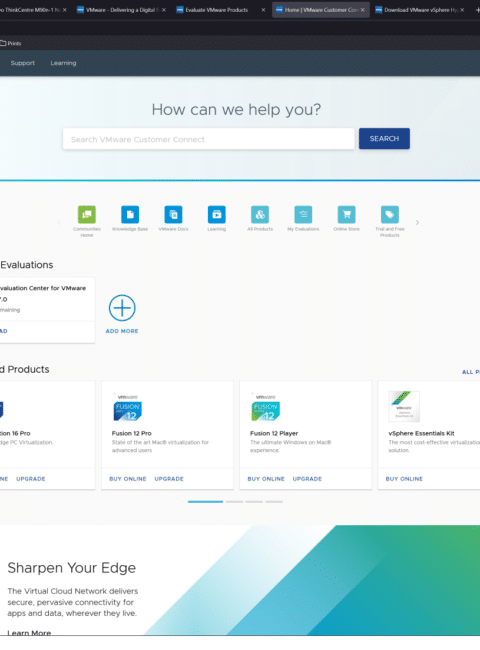The width and height of the screenshot is (480, 650).
Task: Click BUY ONLINE under vSphere Essentials Kit
Action: (404, 479)
